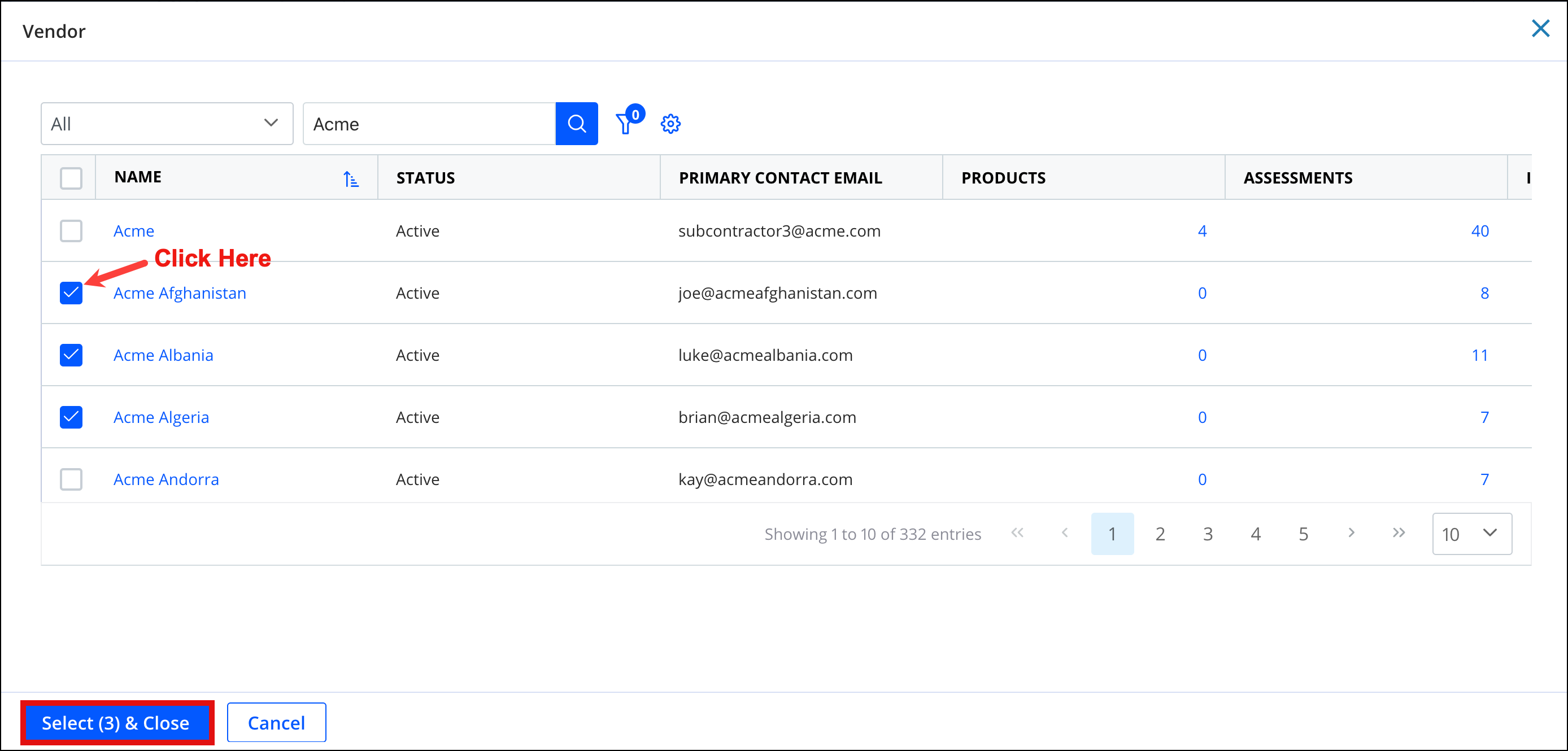Sort by NAME ascending icon
This screenshot has width=1568, height=751.
[x=351, y=178]
